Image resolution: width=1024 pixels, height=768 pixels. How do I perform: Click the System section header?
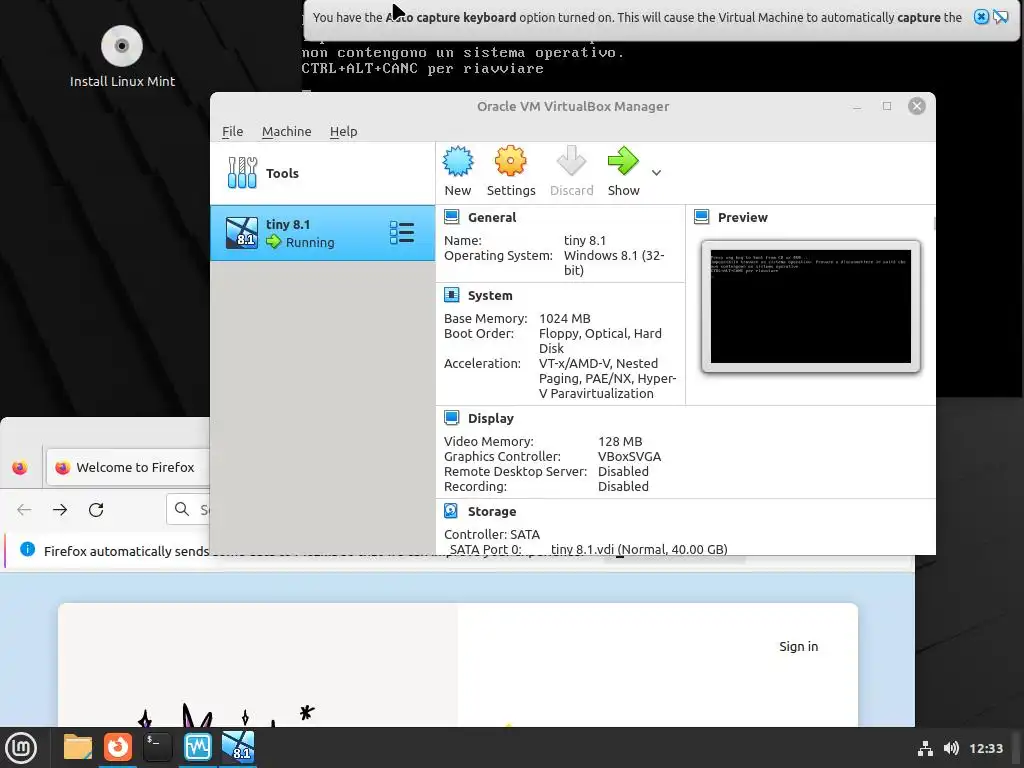coord(490,295)
